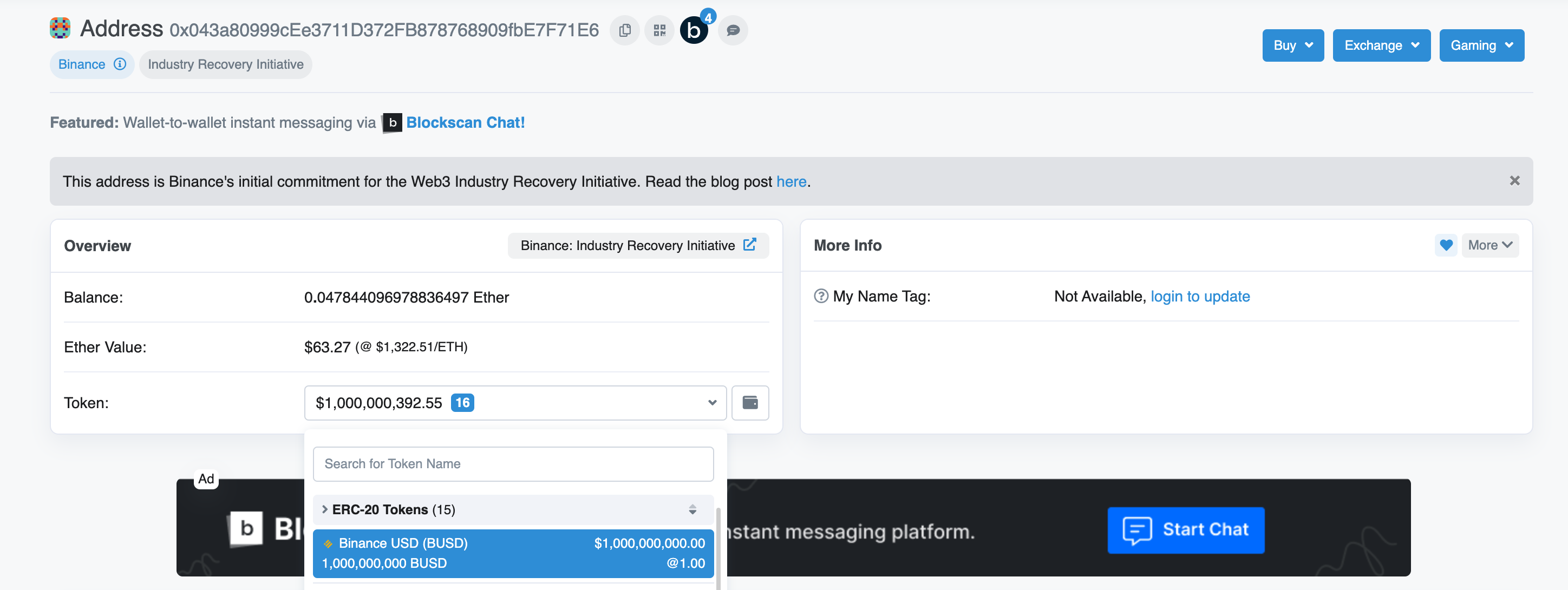Click the info icon on Binance tag
Screen dimensions: 1568x590
[x=121, y=64]
